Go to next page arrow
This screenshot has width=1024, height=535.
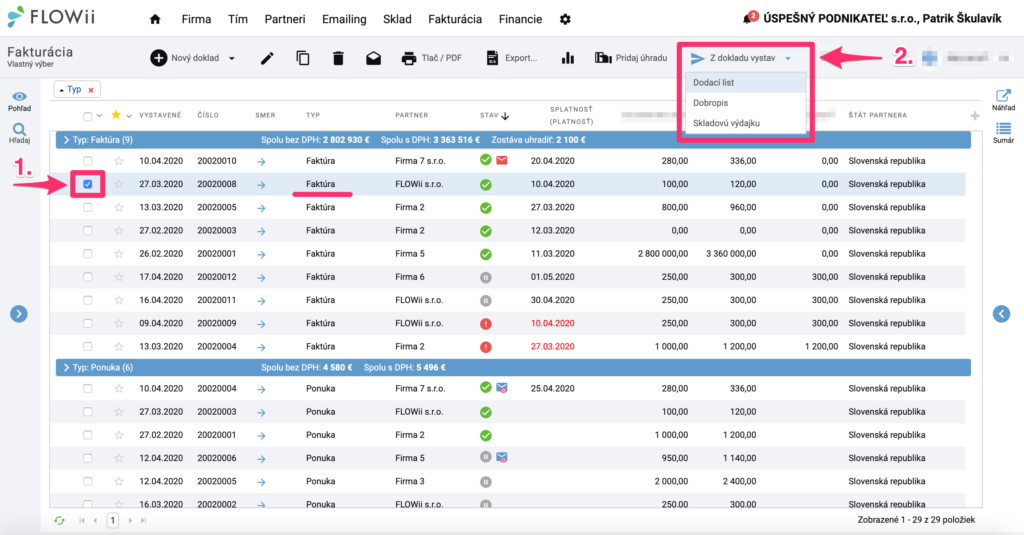130,521
